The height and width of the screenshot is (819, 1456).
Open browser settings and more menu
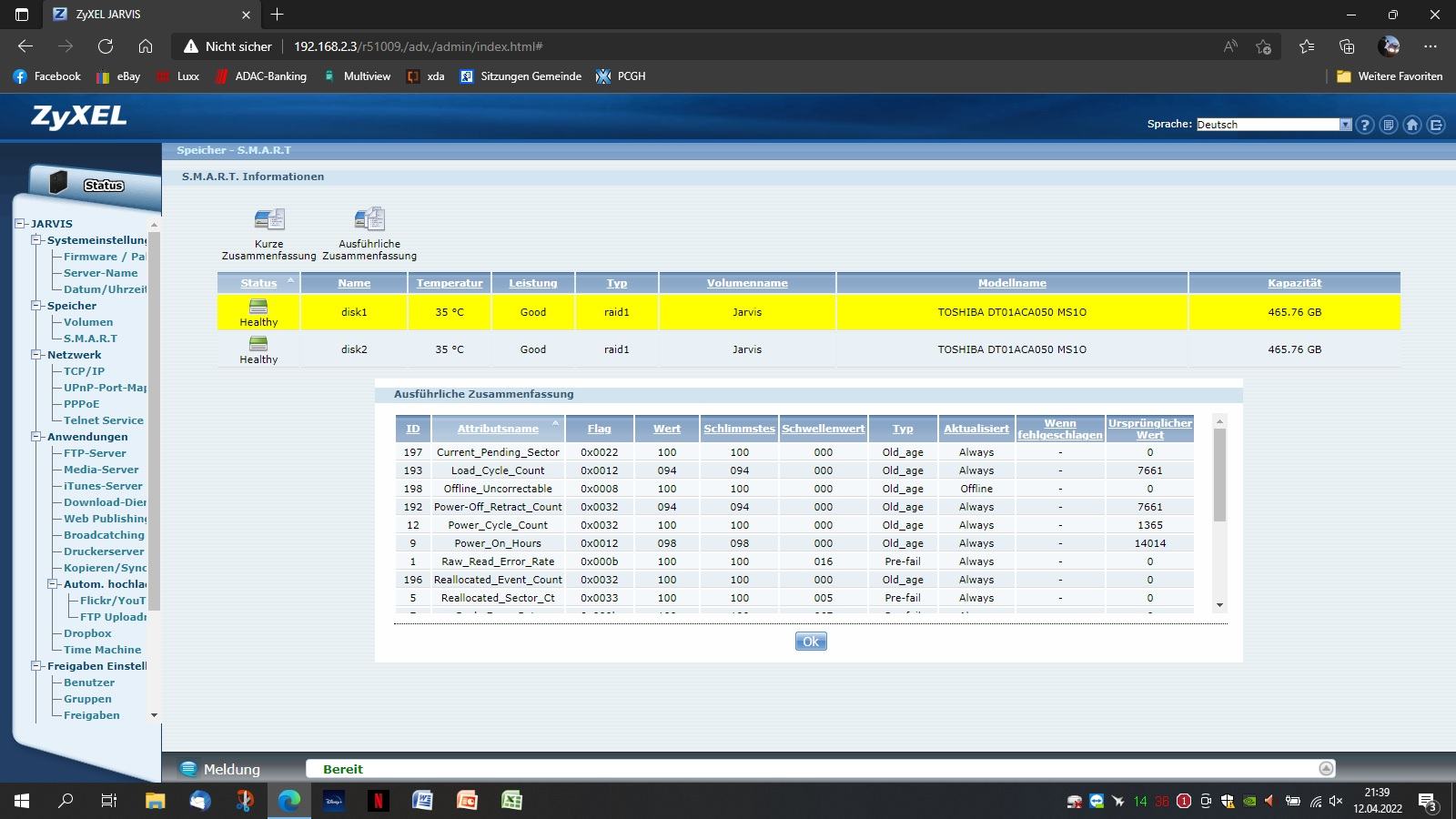pyautogui.click(x=1431, y=46)
